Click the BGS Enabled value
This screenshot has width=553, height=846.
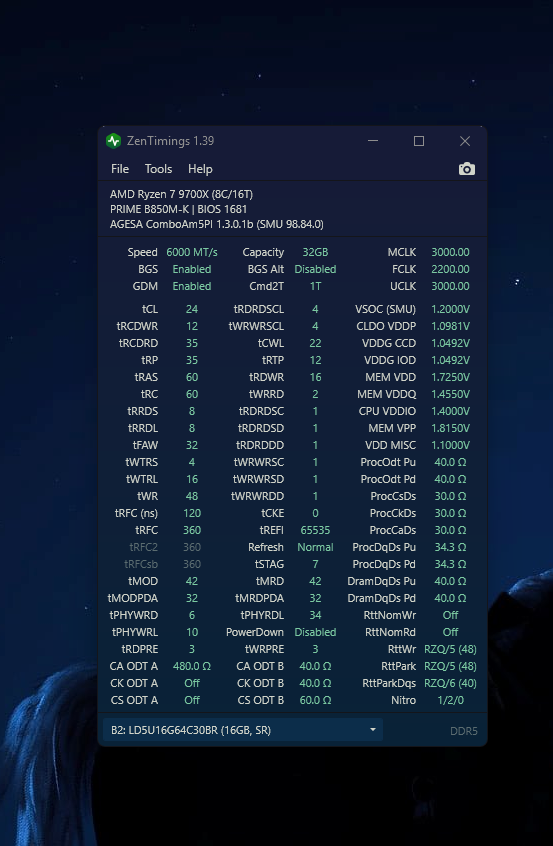[192, 269]
